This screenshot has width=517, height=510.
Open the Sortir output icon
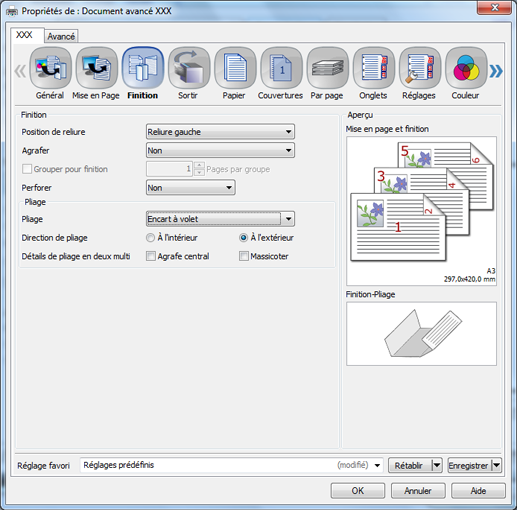pos(189,68)
